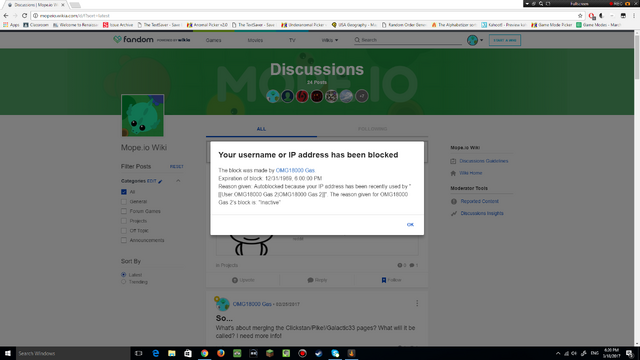Select the Latest sort radio button
The height and width of the screenshot is (360, 640).
click(x=123, y=275)
